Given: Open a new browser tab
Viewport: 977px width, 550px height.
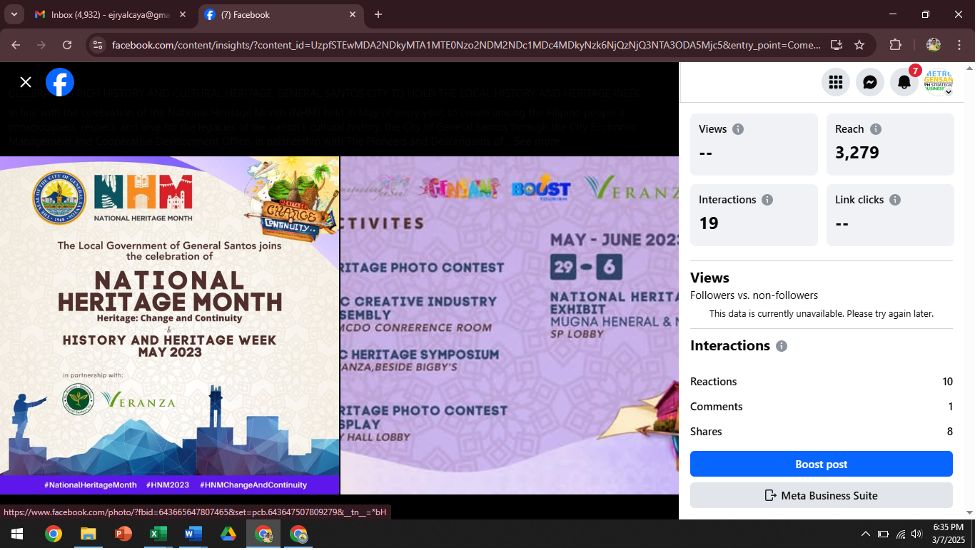Looking at the screenshot, I should [x=378, y=14].
